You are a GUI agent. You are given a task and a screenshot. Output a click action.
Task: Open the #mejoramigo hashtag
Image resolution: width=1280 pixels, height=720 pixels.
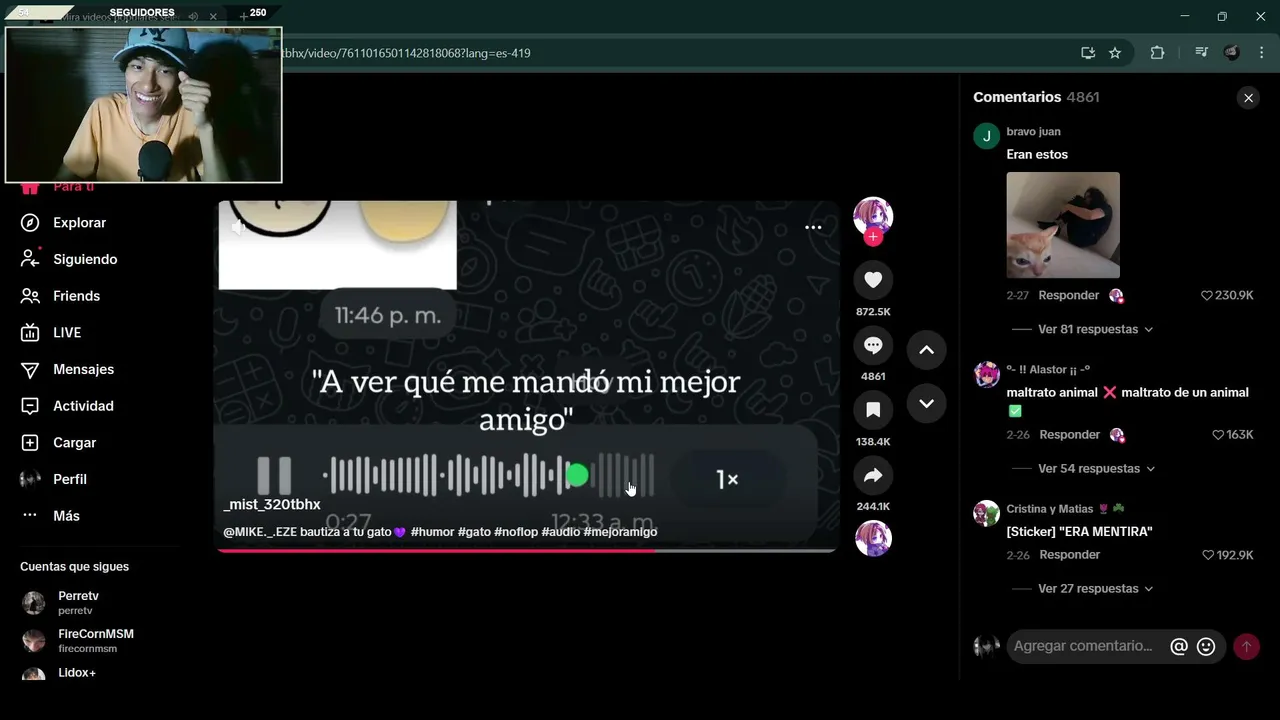point(620,532)
